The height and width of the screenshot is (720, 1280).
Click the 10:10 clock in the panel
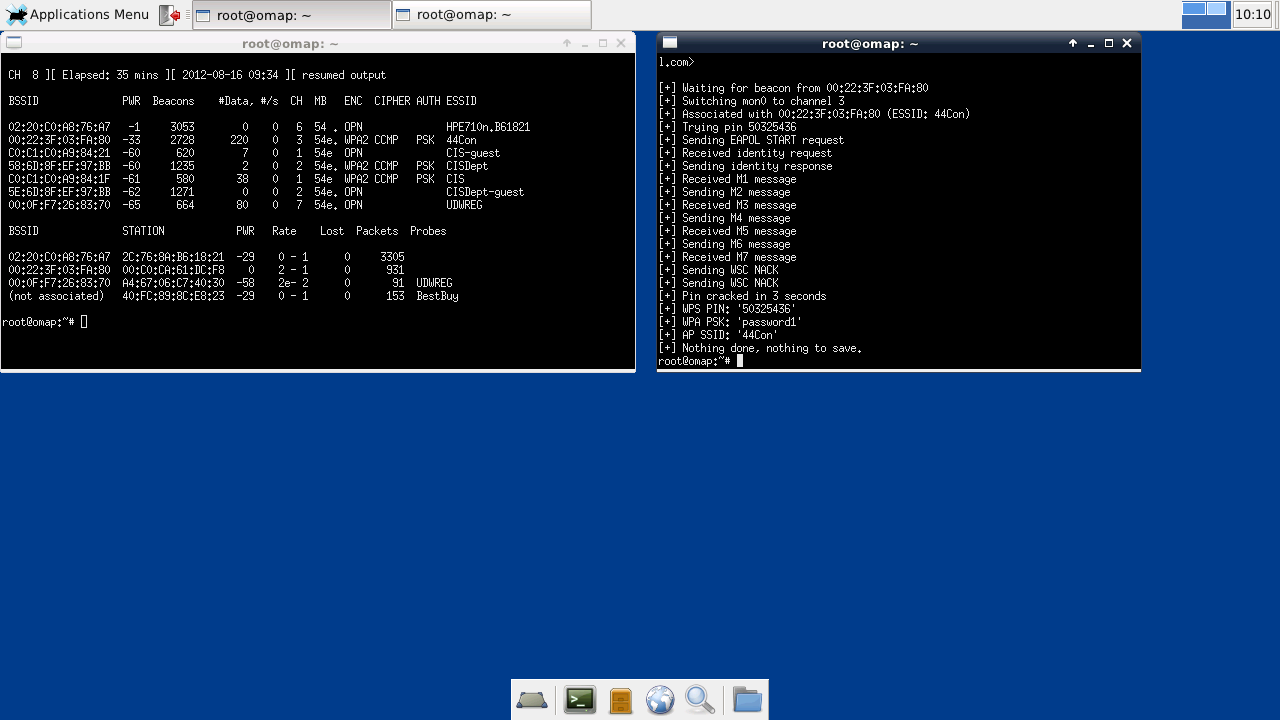tap(1253, 15)
